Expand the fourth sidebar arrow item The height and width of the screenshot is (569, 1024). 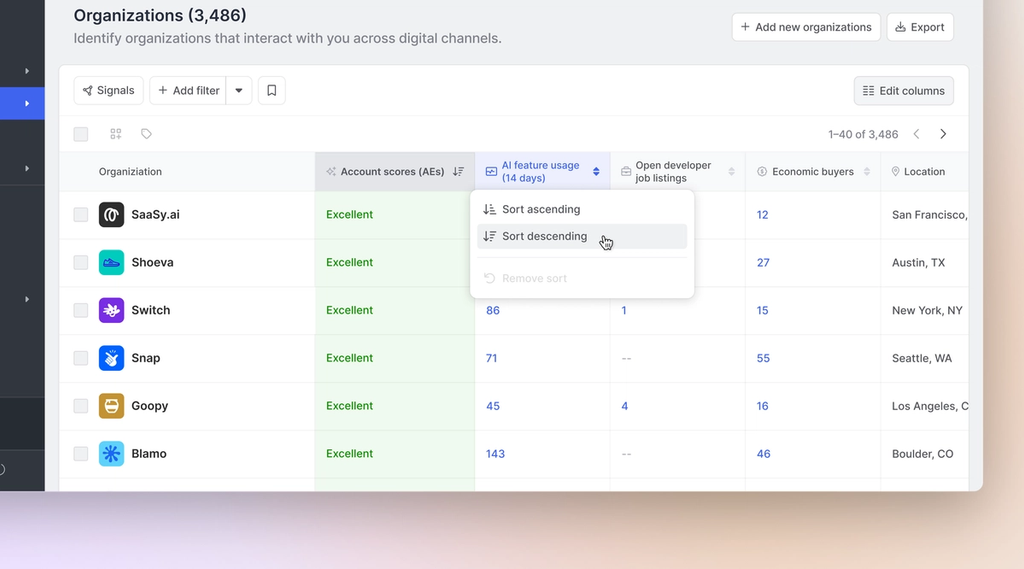click(27, 299)
